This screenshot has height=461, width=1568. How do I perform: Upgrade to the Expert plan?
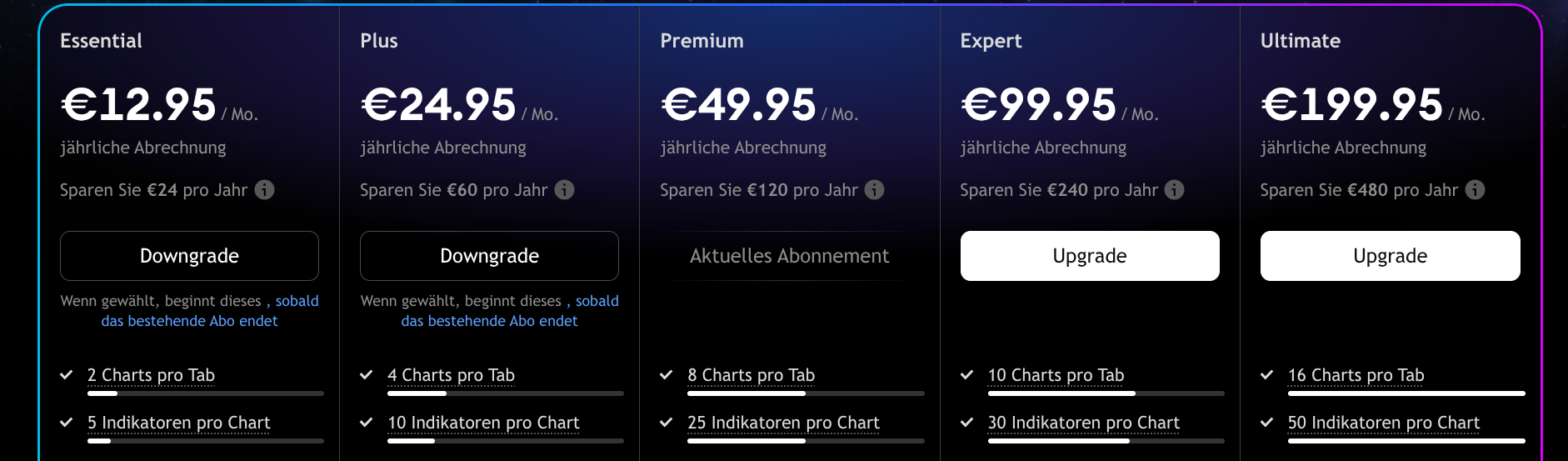click(1090, 256)
